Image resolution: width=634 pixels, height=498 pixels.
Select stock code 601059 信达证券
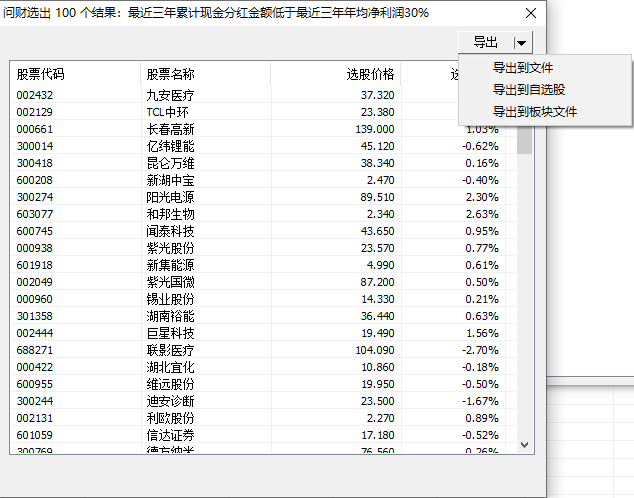[35, 435]
